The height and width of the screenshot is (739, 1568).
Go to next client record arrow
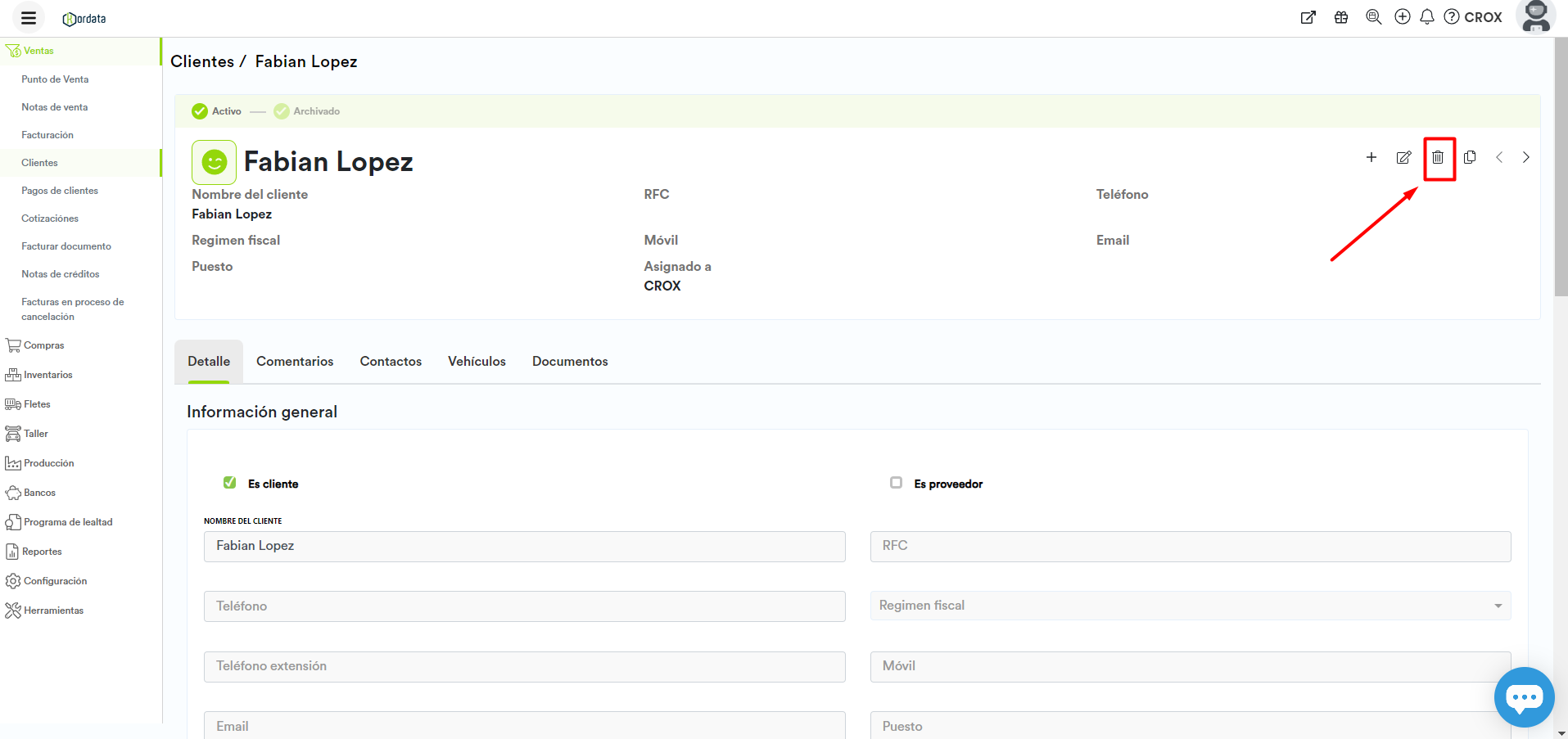(x=1525, y=157)
